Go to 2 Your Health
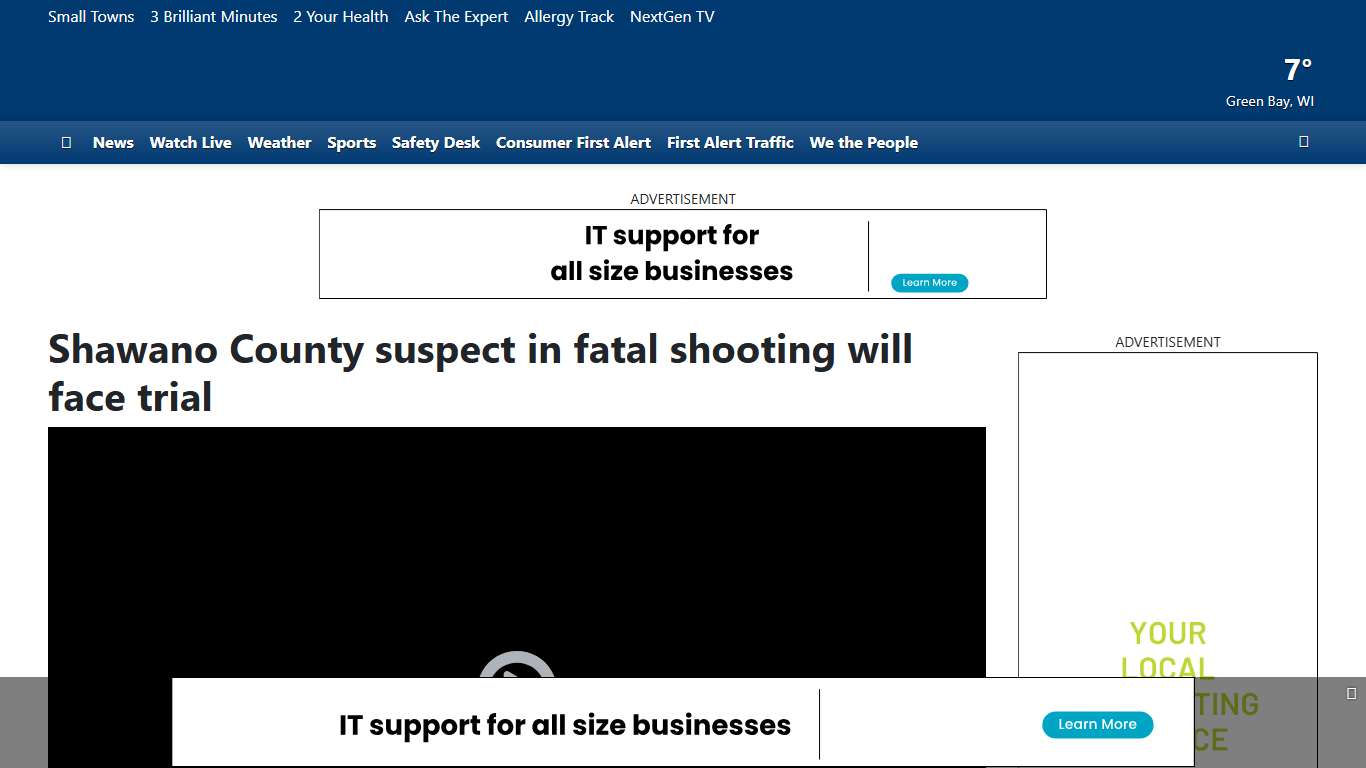 pyautogui.click(x=340, y=17)
